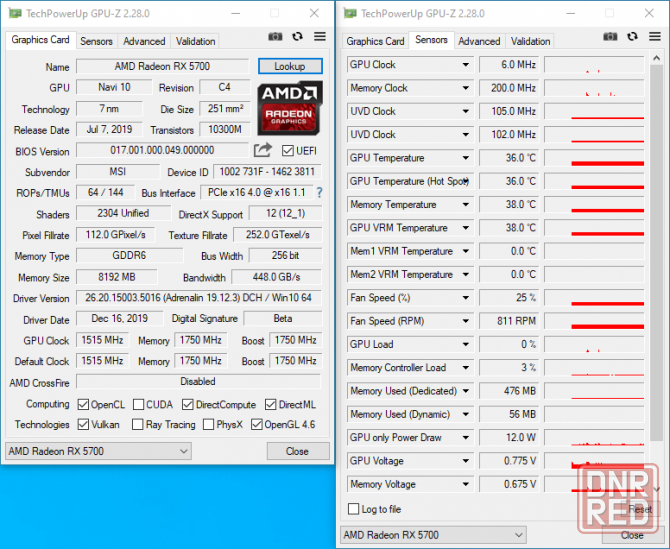This screenshot has height=549, width=670.
Task: Toggle the OpenCL checkbox
Action: (x=83, y=405)
